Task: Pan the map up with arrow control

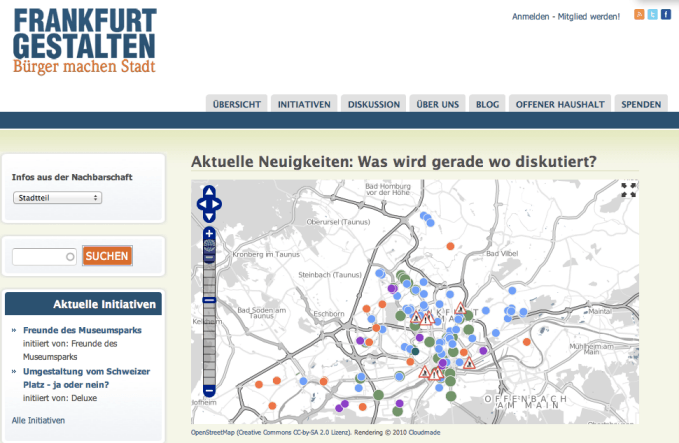Action: click(209, 191)
